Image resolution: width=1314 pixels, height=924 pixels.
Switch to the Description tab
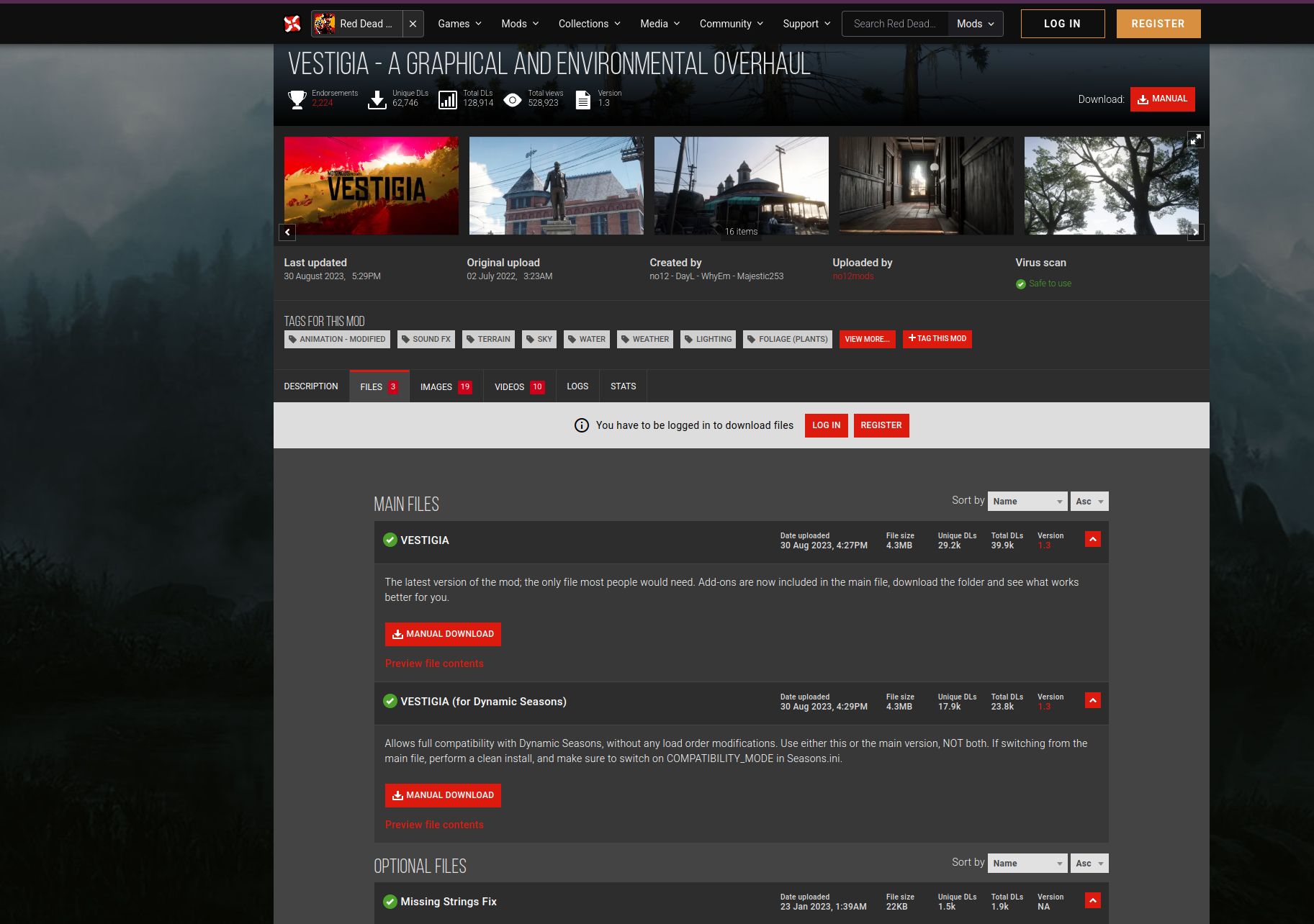311,386
